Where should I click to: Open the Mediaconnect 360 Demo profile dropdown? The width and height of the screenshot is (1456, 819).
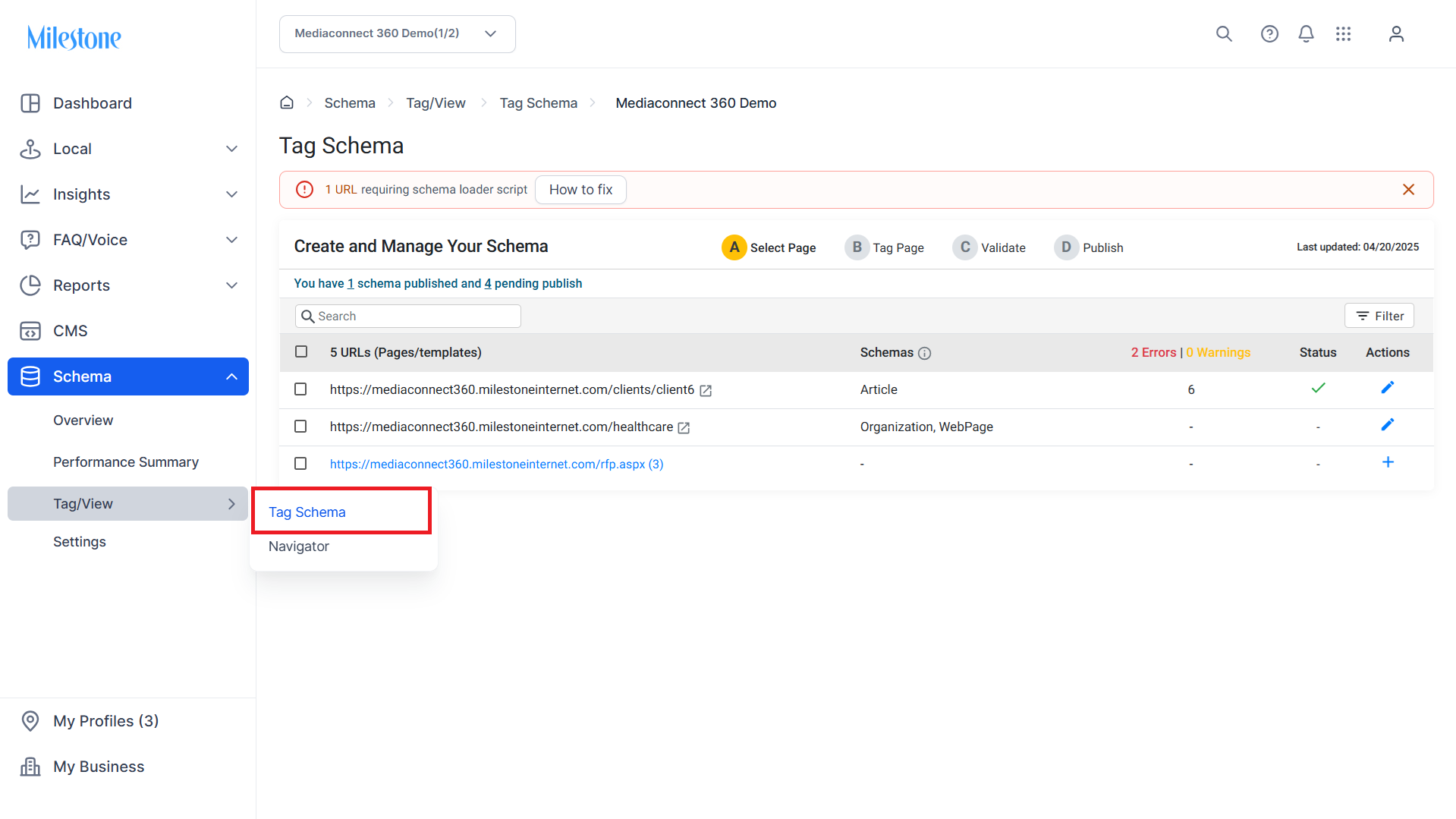398,34
